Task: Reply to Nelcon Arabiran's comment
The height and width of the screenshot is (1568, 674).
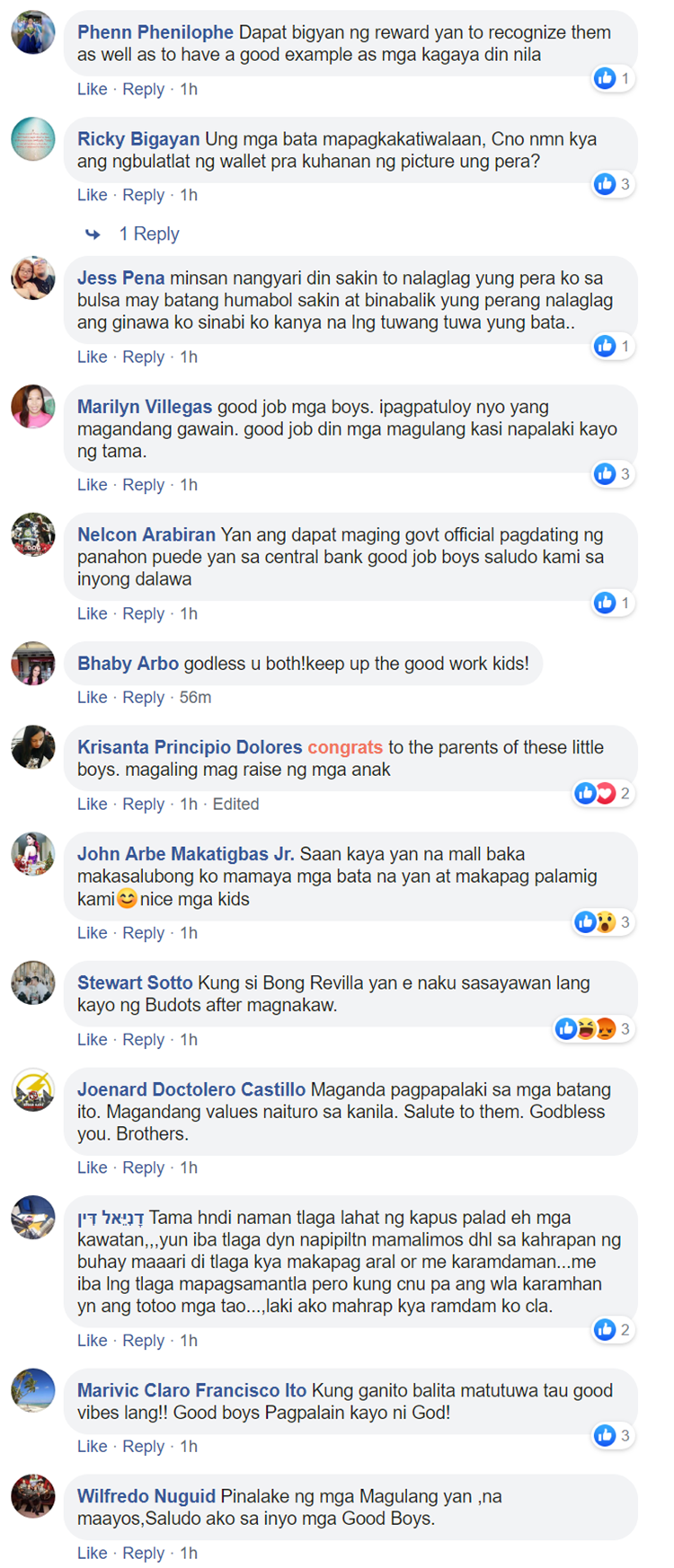Action: 143,613
